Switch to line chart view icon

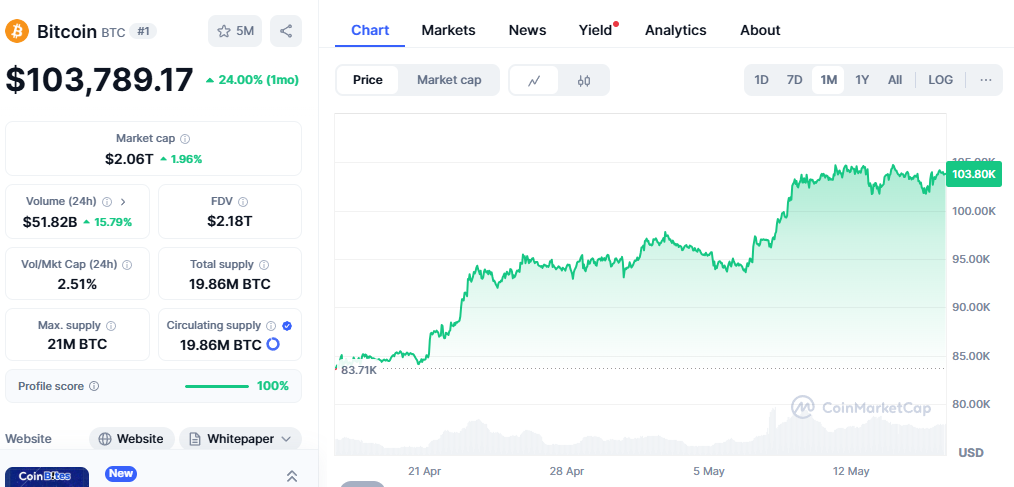pos(535,80)
